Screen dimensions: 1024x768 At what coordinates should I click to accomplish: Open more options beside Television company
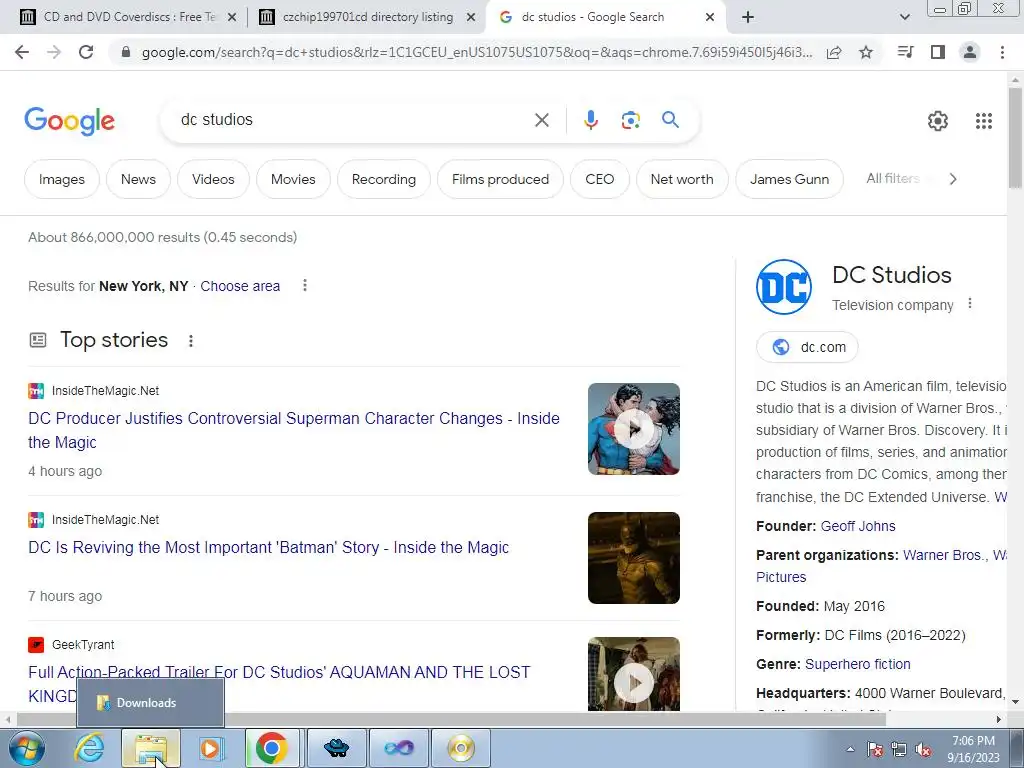click(970, 304)
